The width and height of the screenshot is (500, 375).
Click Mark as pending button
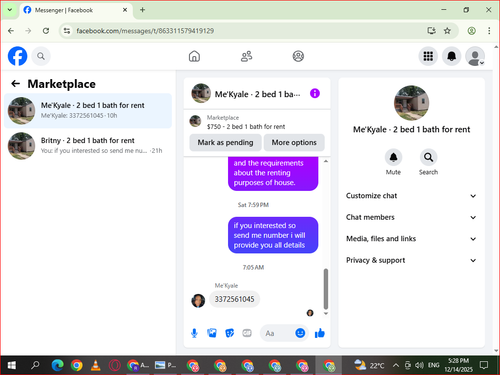[225, 143]
